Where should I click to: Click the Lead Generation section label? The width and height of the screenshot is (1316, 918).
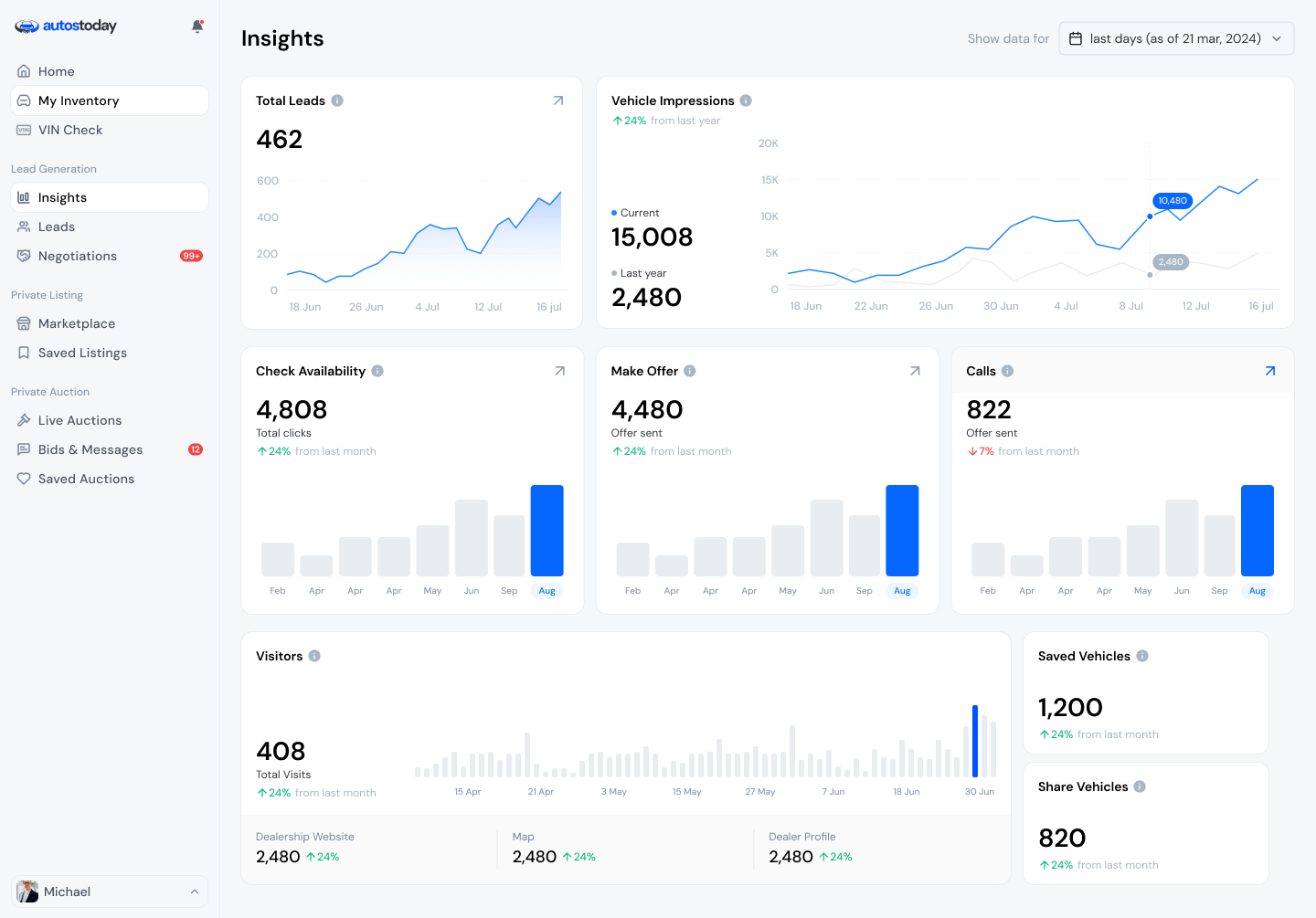[54, 169]
